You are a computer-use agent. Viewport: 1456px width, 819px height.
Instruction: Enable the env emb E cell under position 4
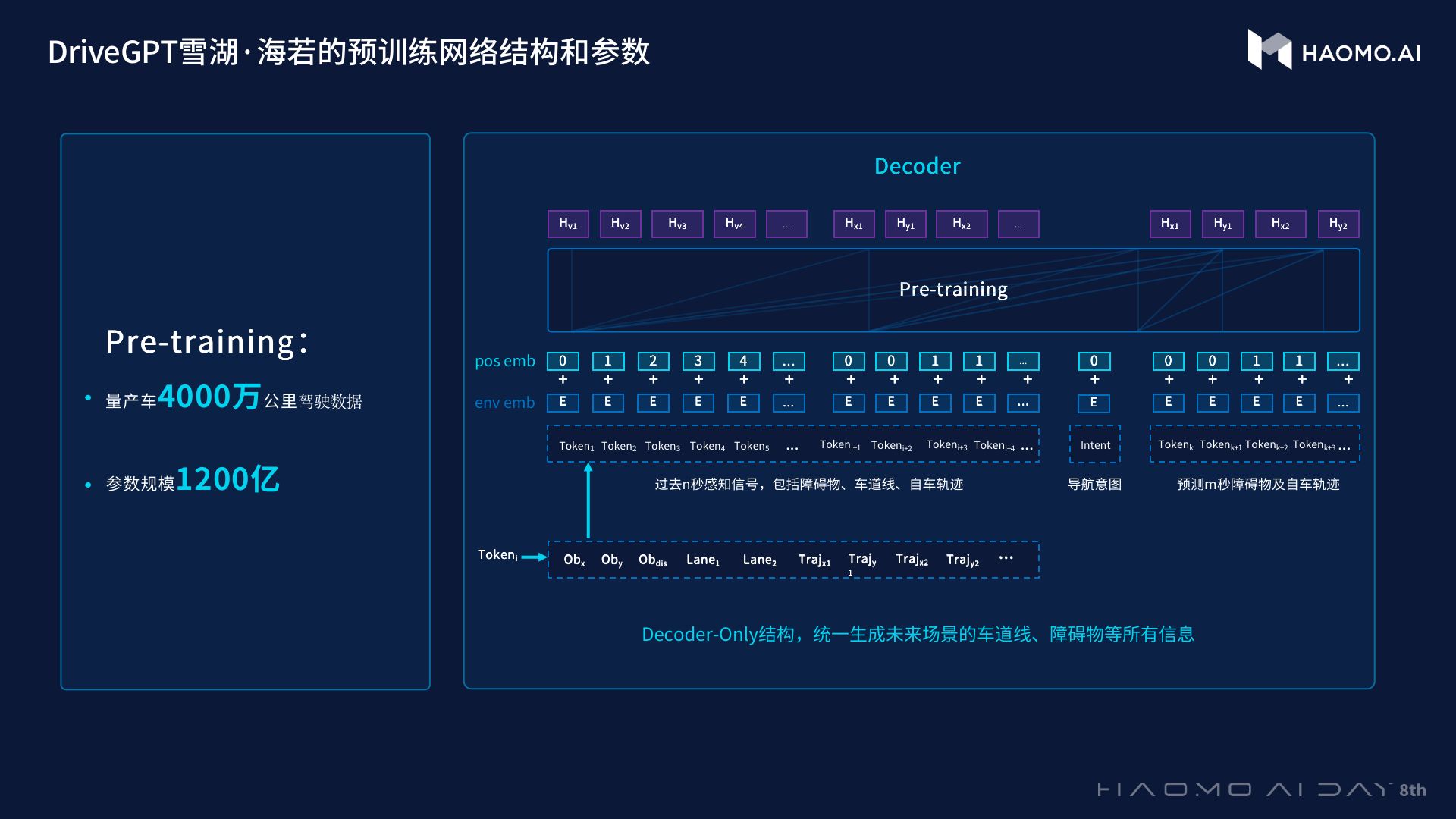click(744, 403)
